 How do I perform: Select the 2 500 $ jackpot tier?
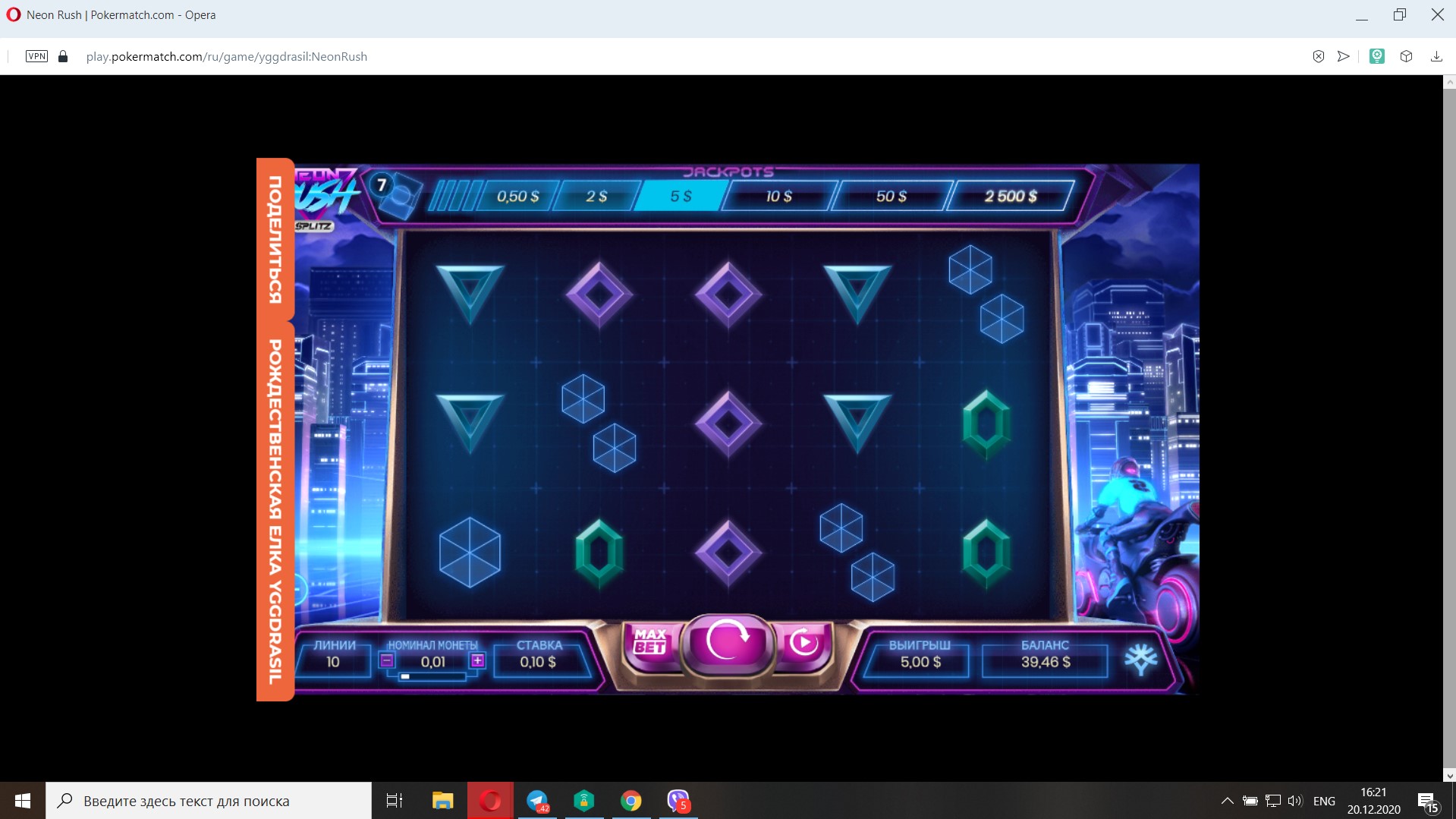pyautogui.click(x=1011, y=197)
